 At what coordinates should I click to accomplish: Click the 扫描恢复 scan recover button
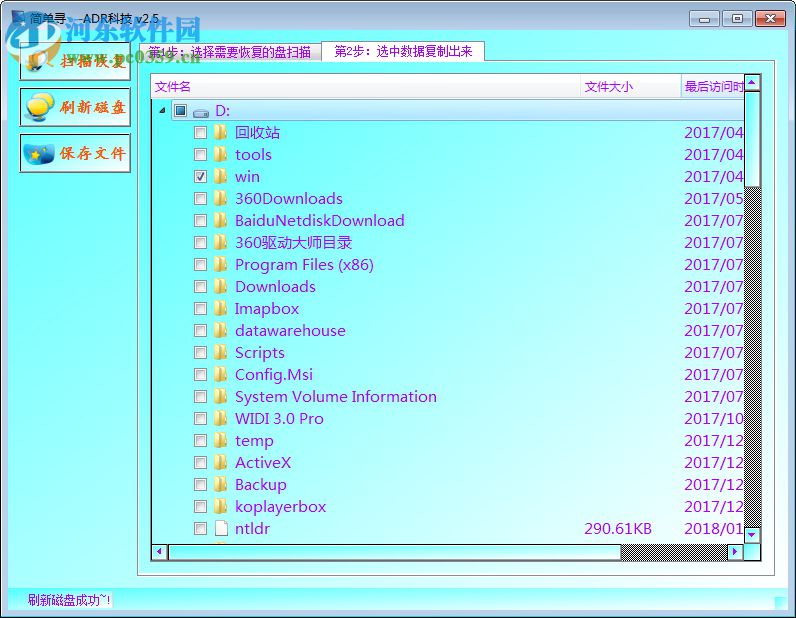75,61
